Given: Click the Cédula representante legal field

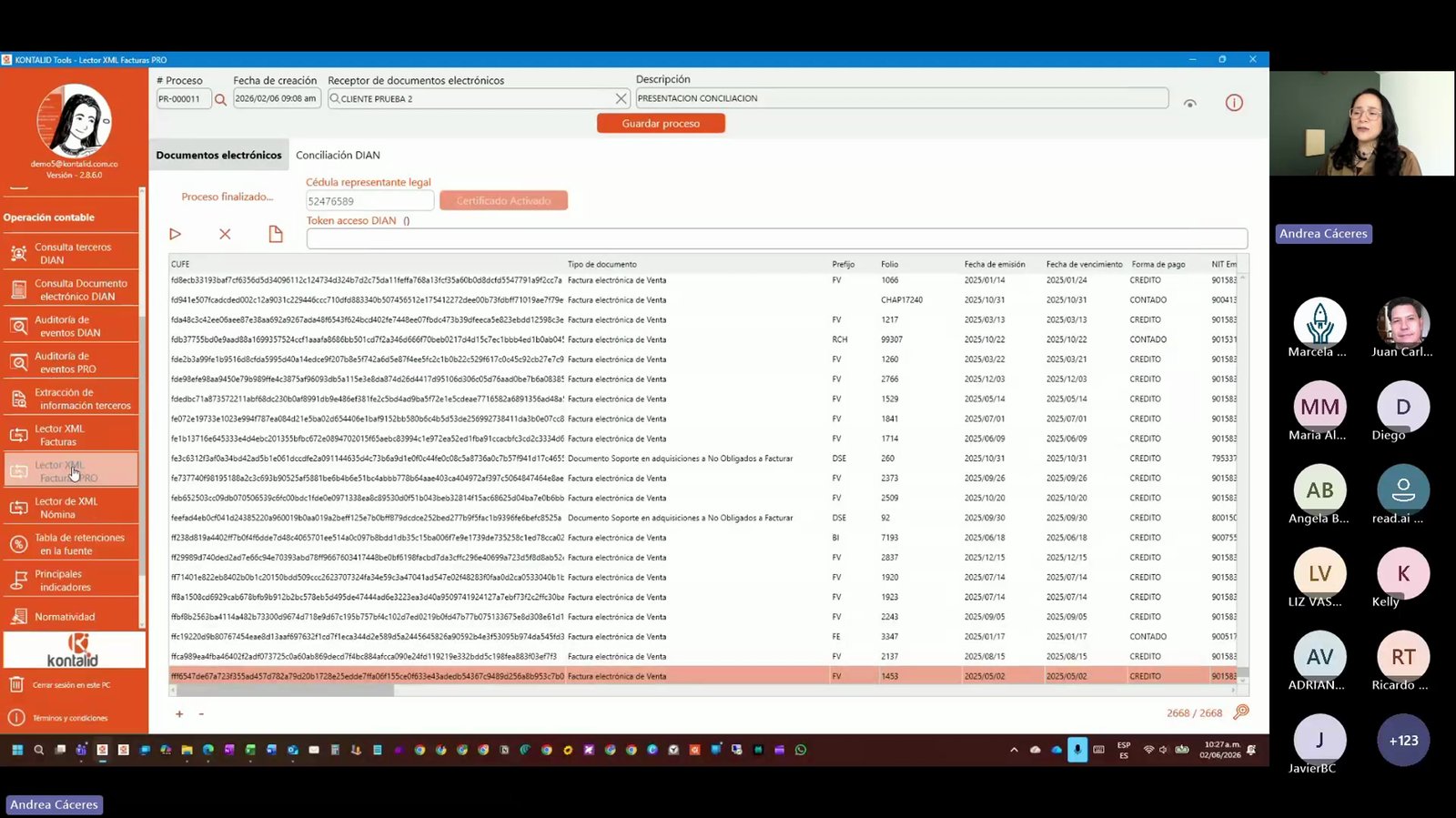Looking at the screenshot, I should (369, 201).
